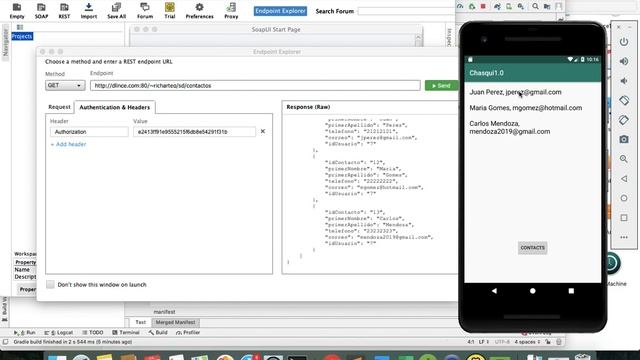The height and width of the screenshot is (360, 640).
Task: Open the Terminal tool window tab
Action: coord(126,333)
